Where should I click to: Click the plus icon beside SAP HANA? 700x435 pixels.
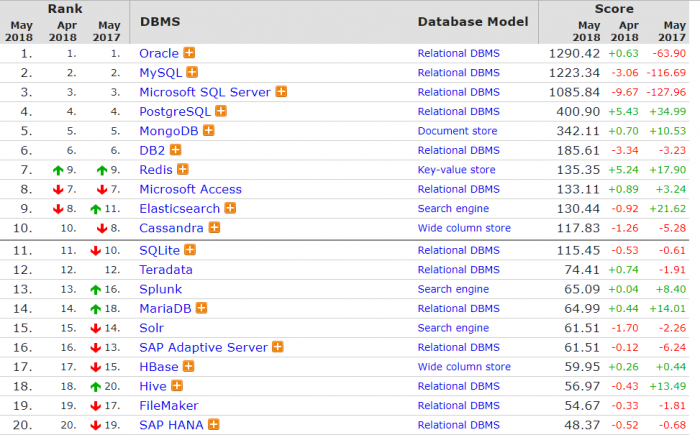[x=214, y=424]
